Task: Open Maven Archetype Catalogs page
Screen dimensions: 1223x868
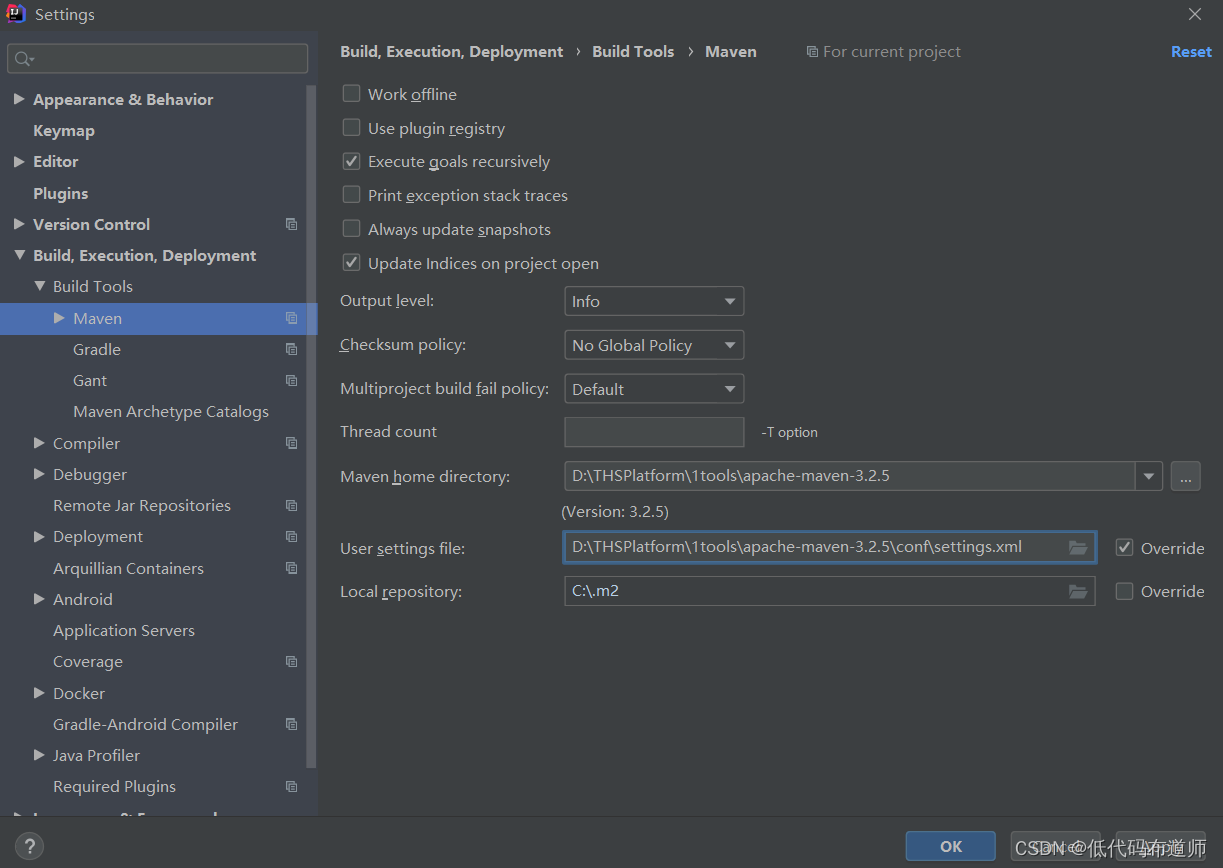Action: pos(171,411)
